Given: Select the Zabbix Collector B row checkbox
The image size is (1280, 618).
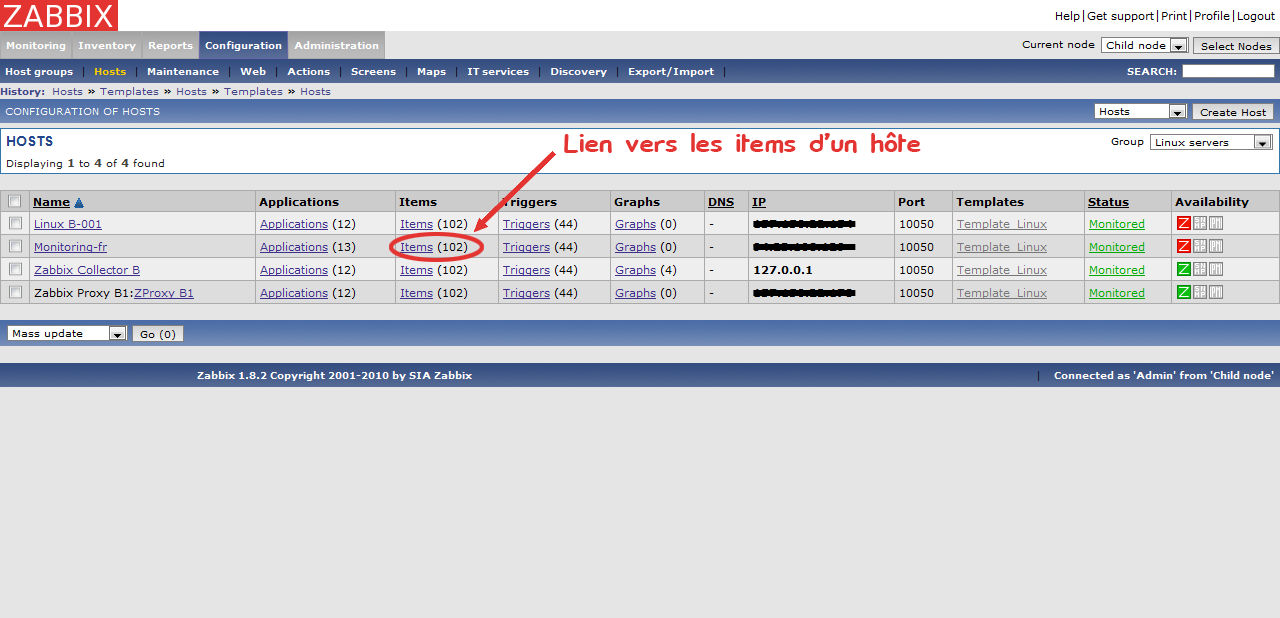Looking at the screenshot, I should 15,270.
